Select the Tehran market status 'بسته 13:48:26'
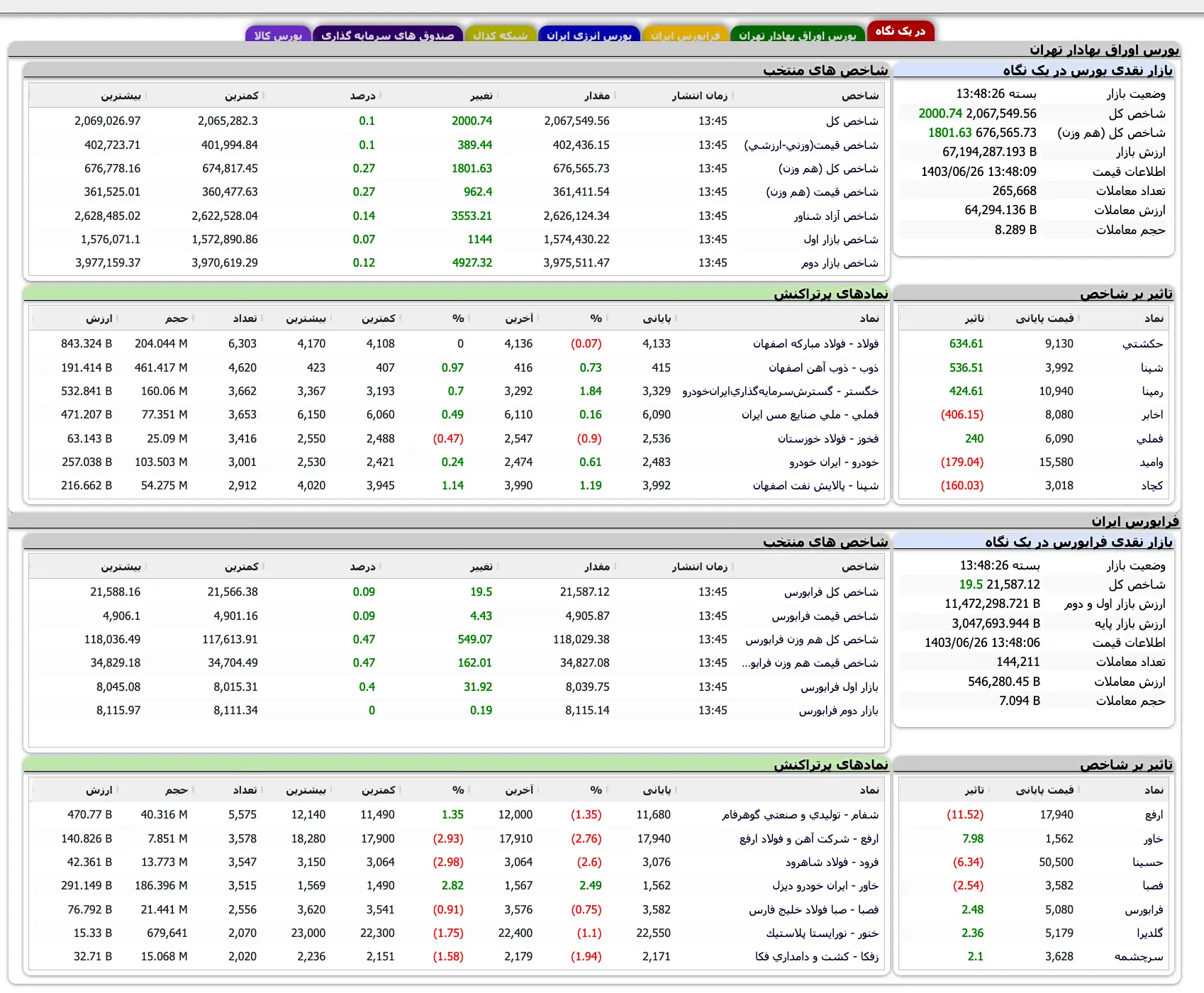This screenshot has width=1204, height=993. point(996,94)
